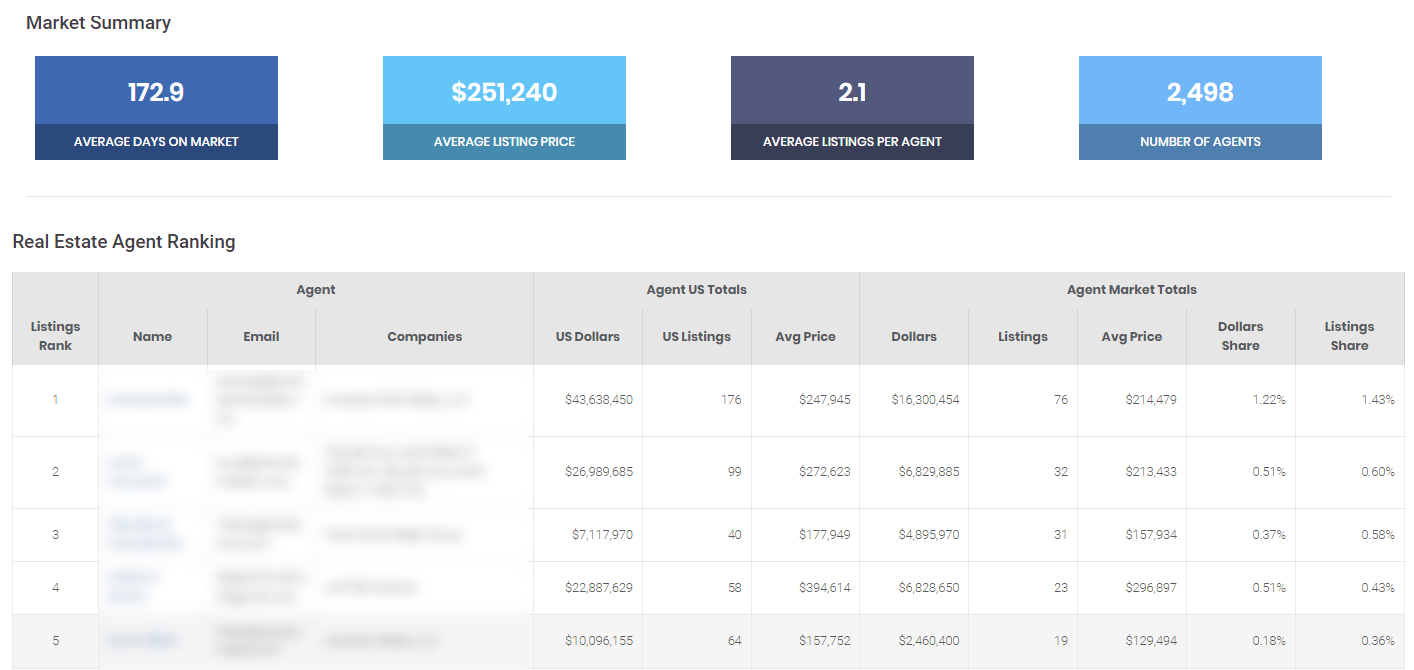Select the $213,433 average price cell
This screenshot has width=1414, height=670.
click(x=1132, y=472)
